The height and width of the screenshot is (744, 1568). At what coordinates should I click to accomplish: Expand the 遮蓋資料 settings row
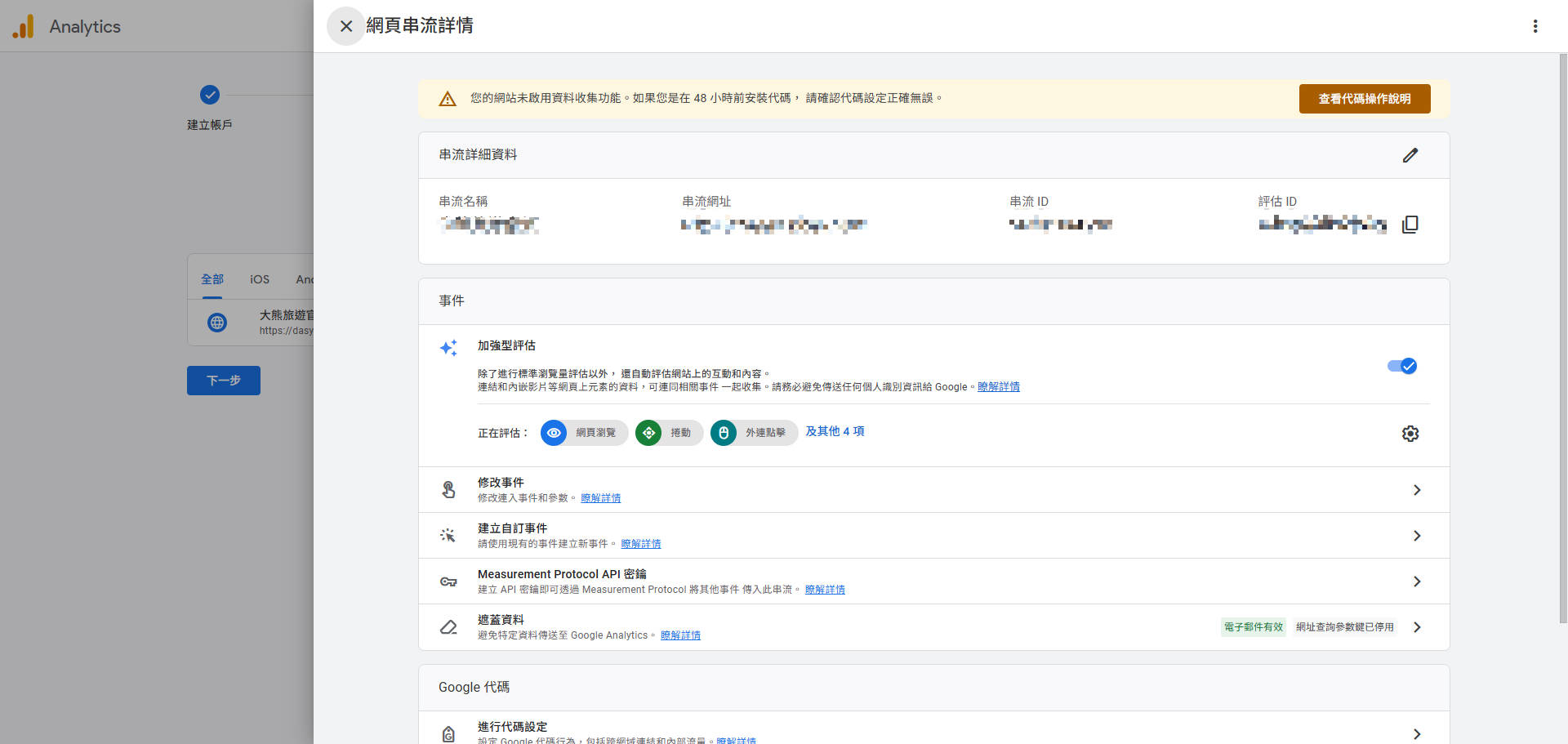[1417, 627]
